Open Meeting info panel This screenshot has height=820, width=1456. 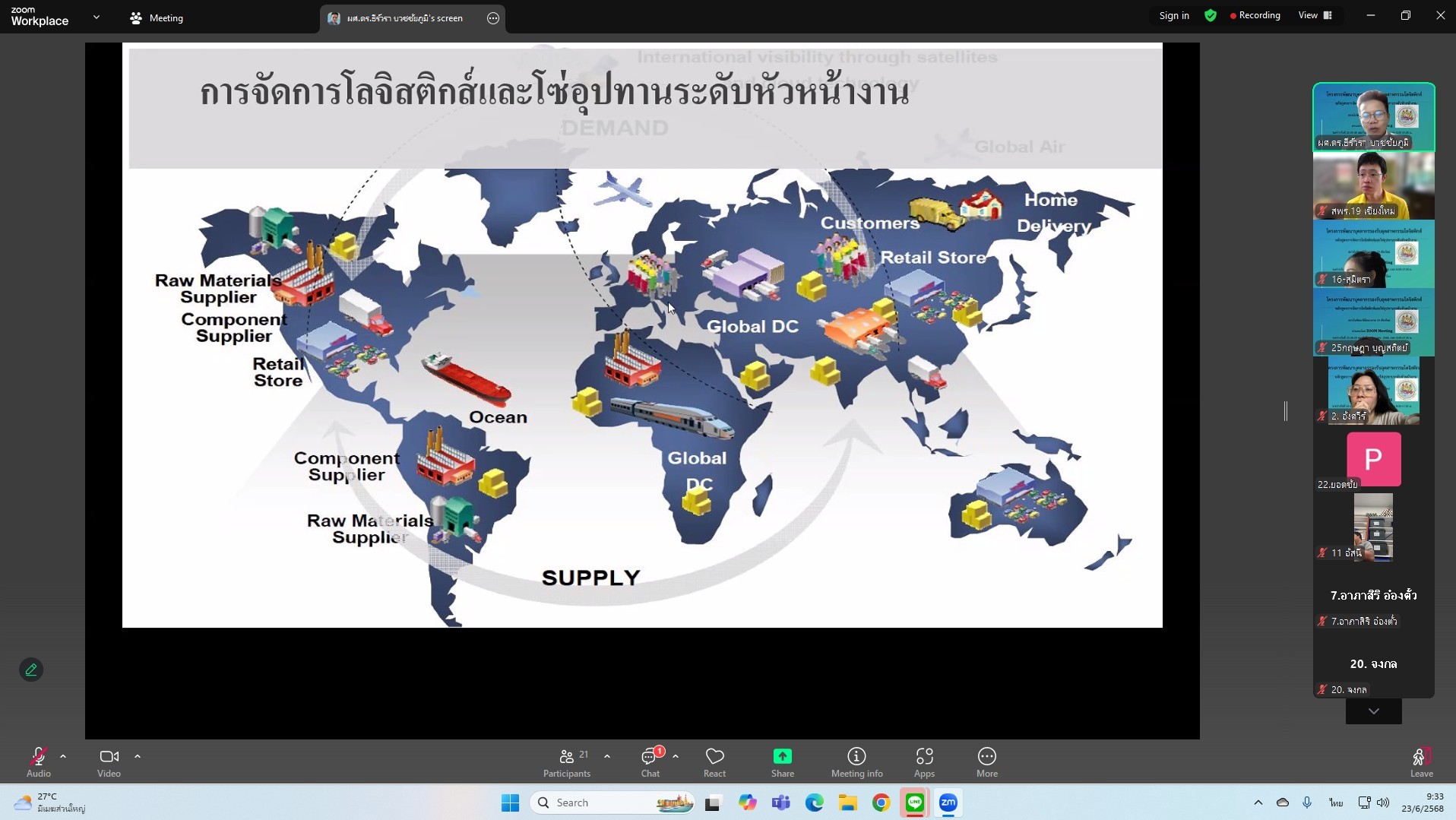856,762
